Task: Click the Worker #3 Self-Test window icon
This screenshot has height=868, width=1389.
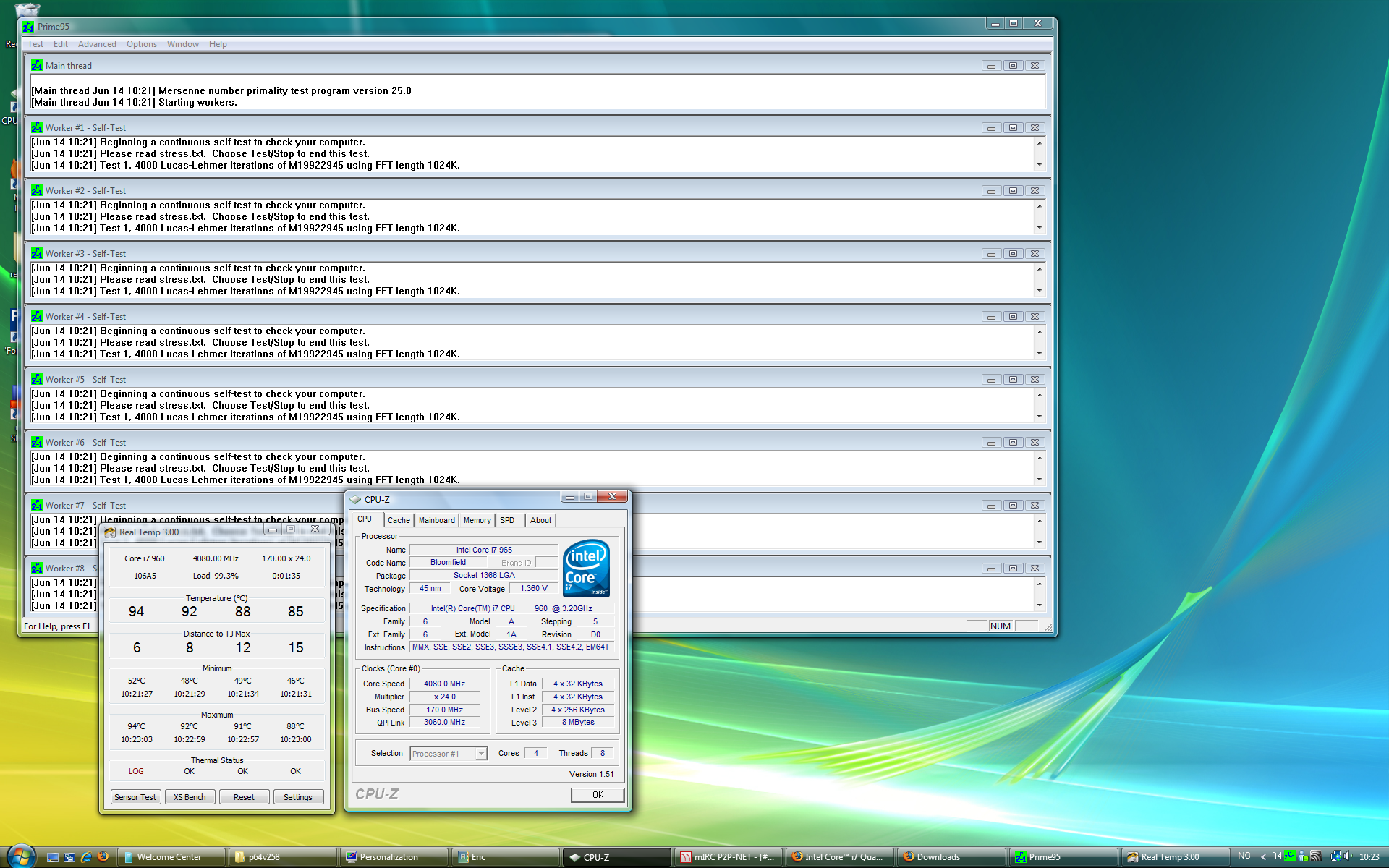Action: point(37,253)
